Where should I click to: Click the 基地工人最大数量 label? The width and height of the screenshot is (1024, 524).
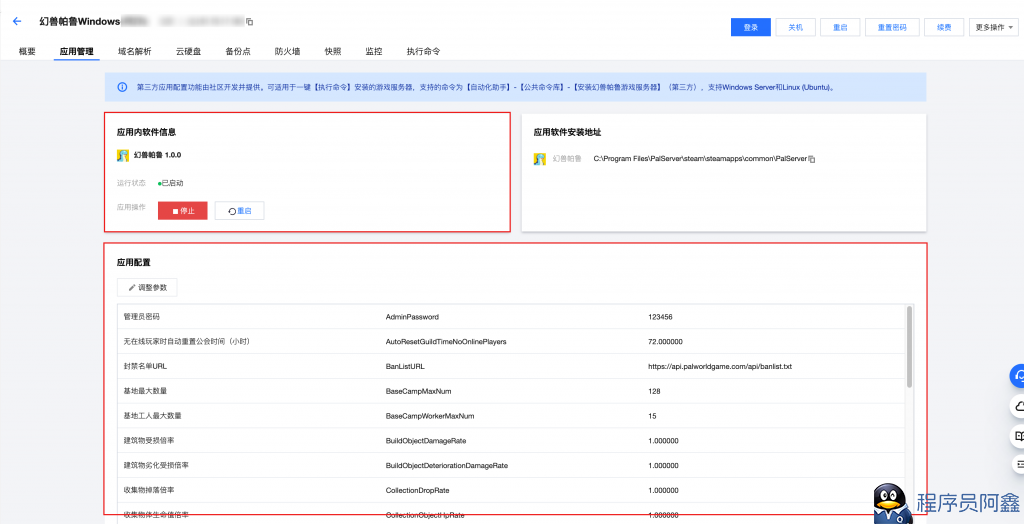(x=152, y=416)
